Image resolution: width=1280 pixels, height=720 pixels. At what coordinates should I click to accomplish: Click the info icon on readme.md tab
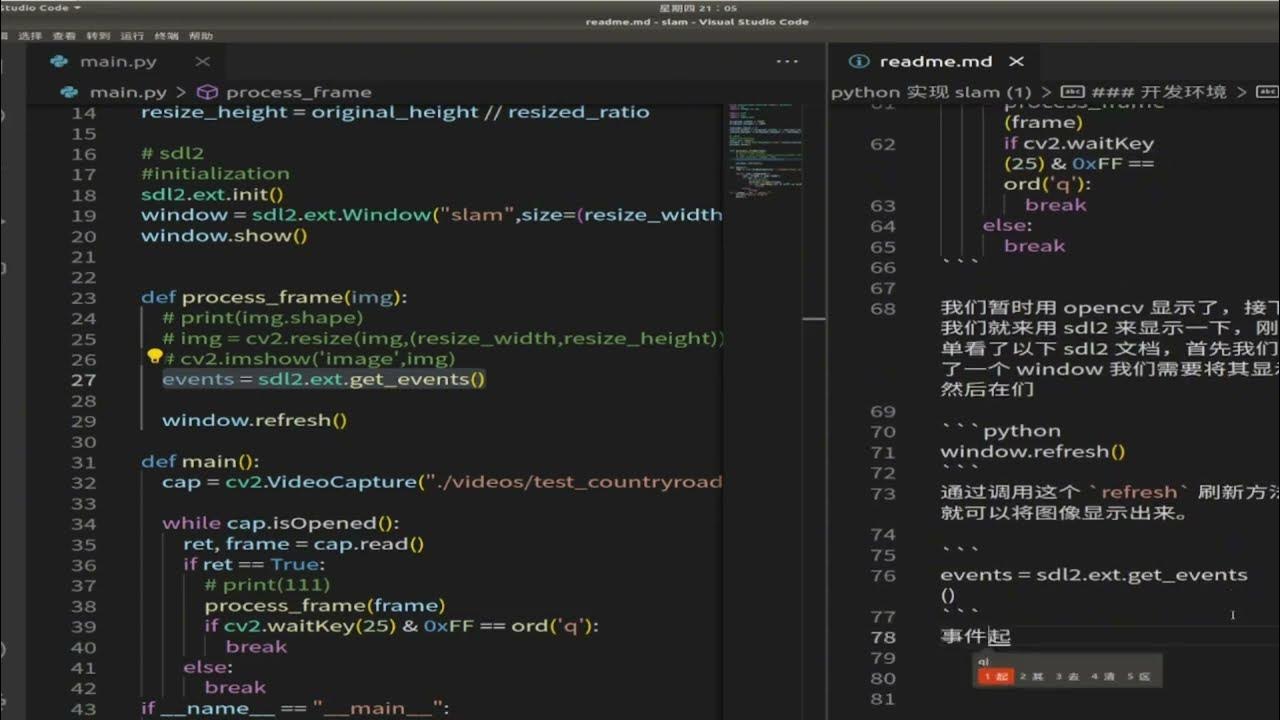coord(857,61)
